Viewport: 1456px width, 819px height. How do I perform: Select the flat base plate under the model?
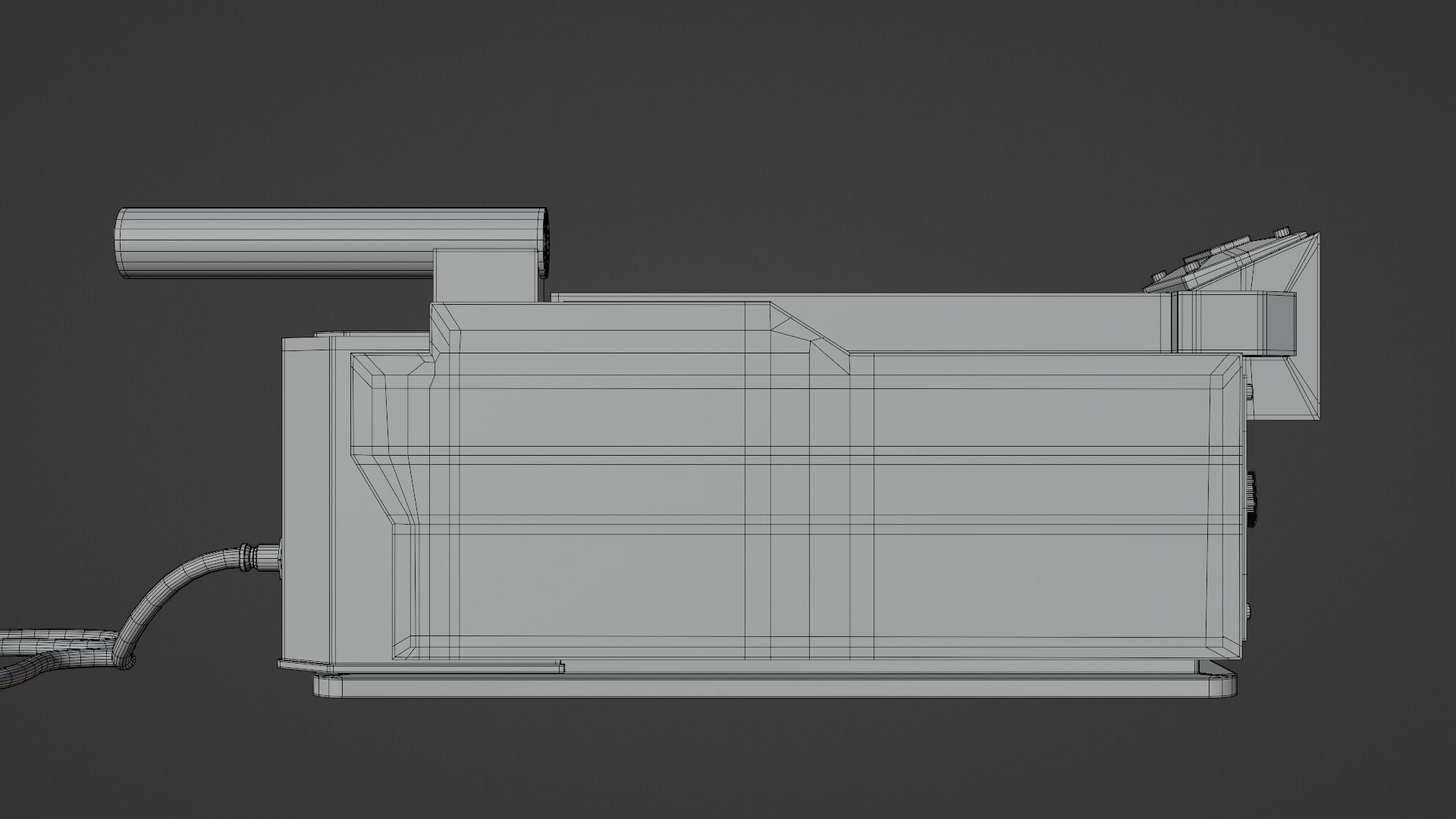(x=774, y=687)
